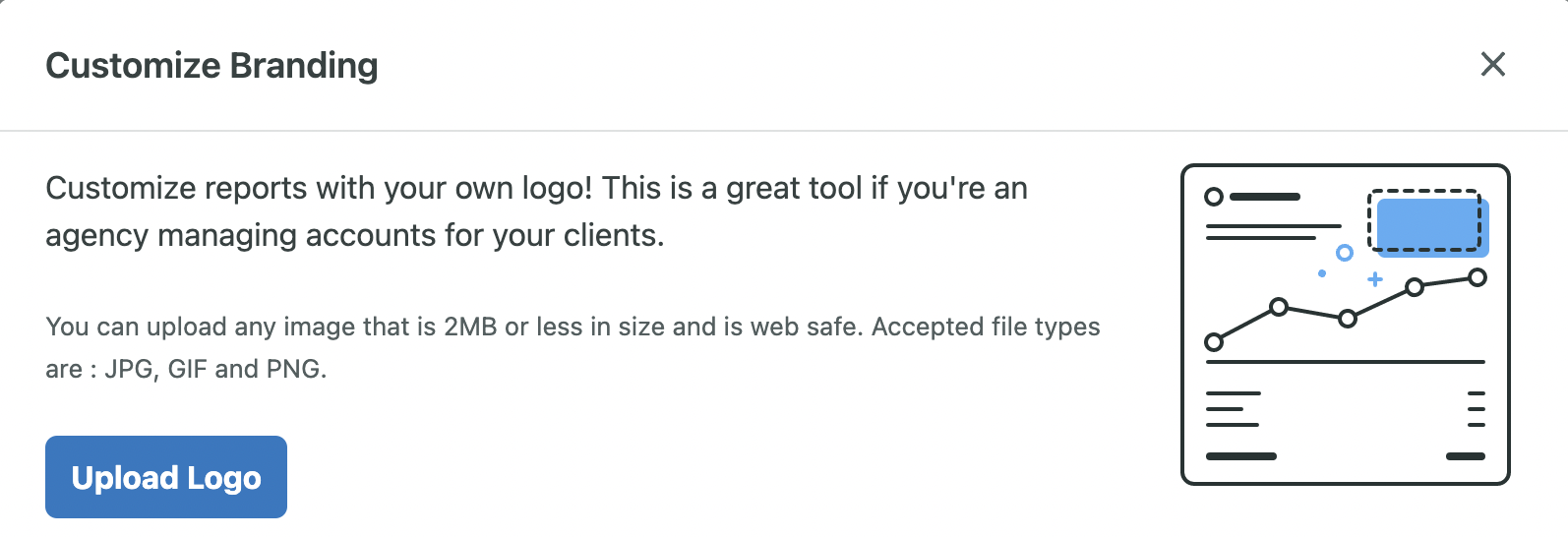Click the second point on the line chart
Image resolution: width=1568 pixels, height=537 pixels.
click(1279, 307)
